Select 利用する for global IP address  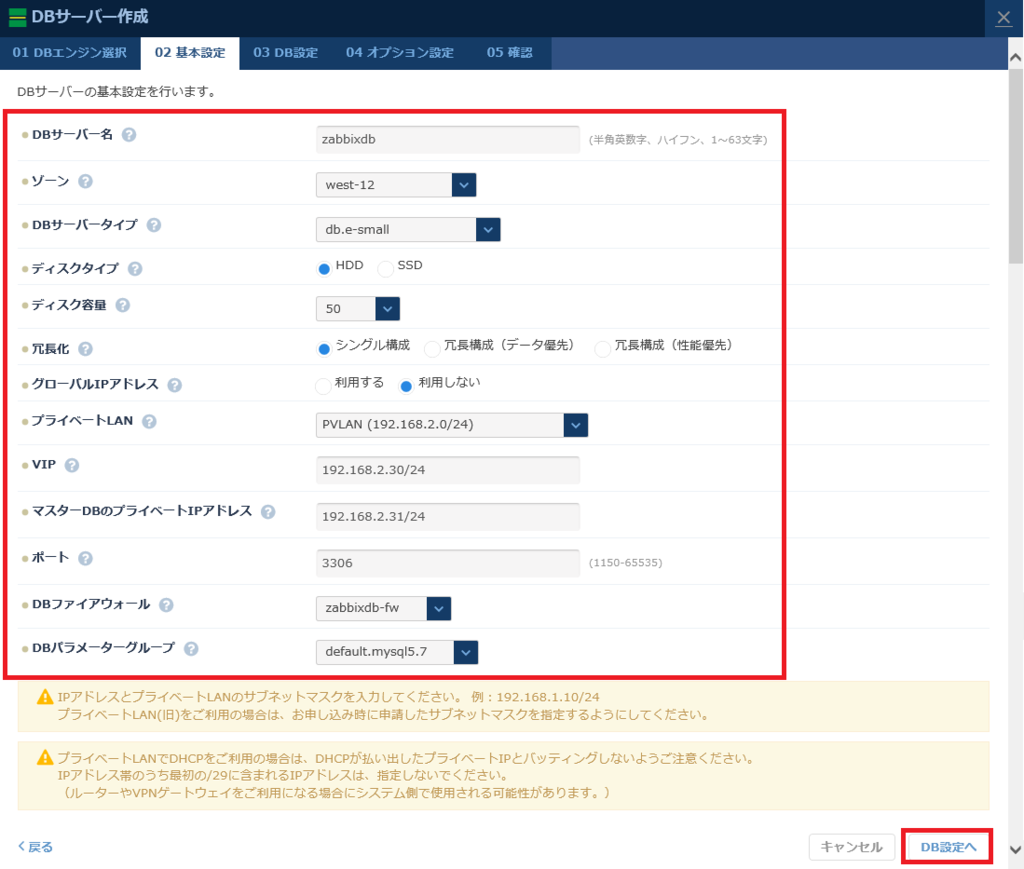[323, 386]
